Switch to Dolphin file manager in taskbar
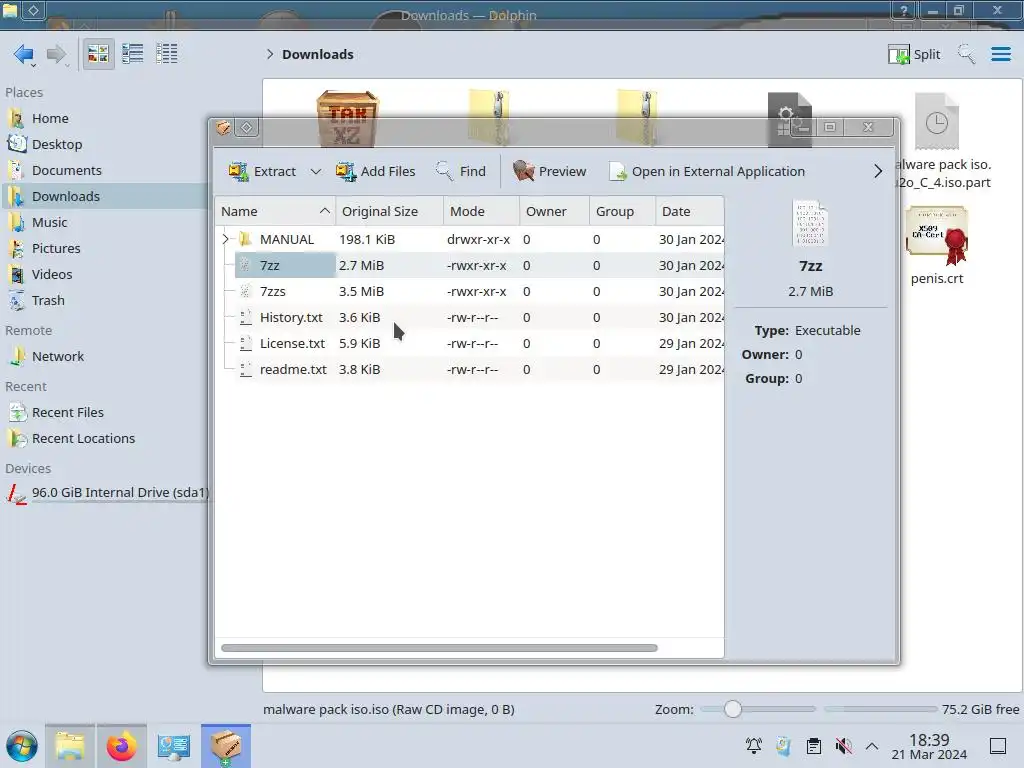 tap(70, 746)
